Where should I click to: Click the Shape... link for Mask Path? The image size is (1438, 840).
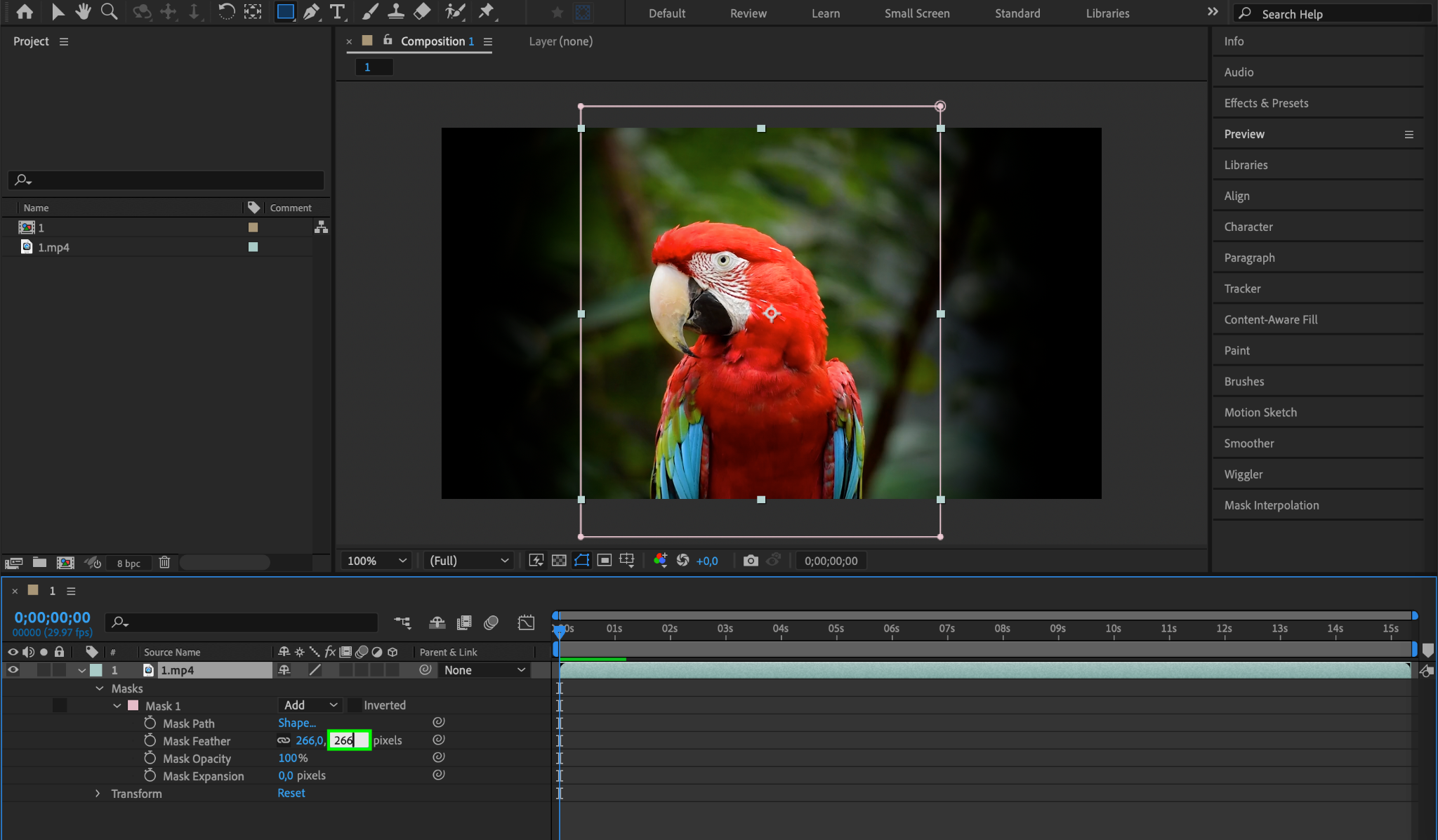tap(296, 723)
